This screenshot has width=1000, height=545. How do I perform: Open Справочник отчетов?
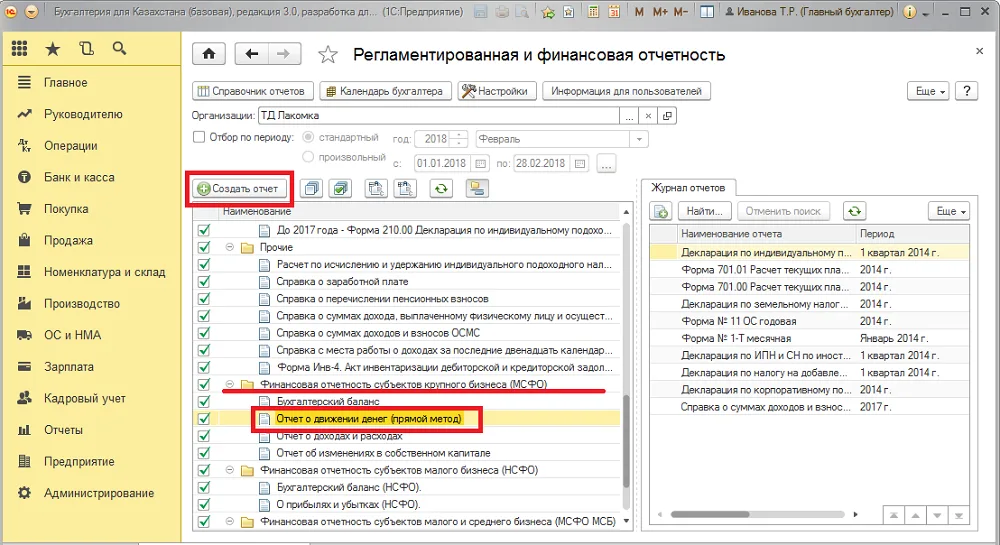[x=253, y=91]
